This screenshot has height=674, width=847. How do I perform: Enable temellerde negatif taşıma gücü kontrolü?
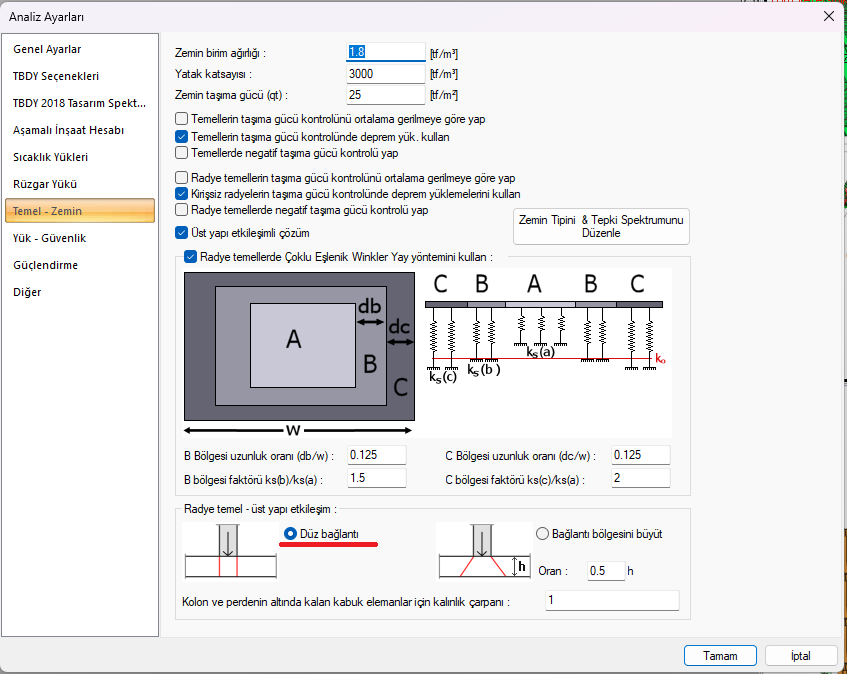pyautogui.click(x=182, y=153)
